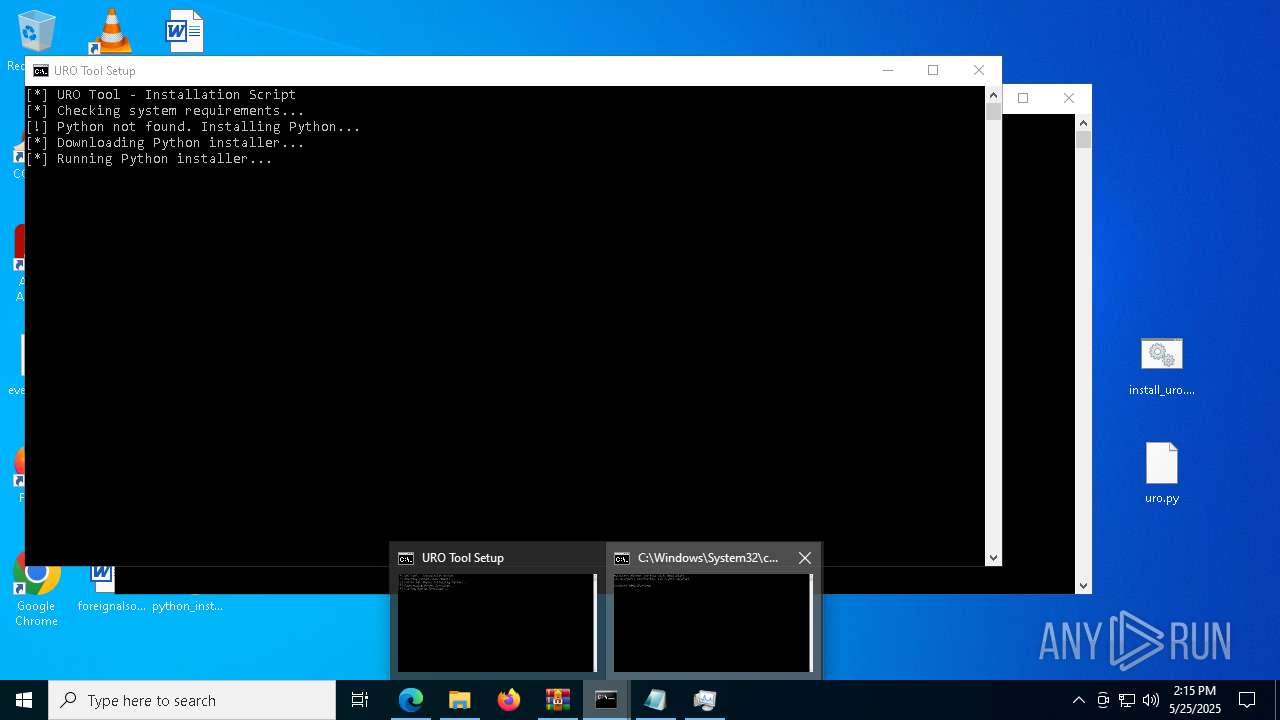Viewport: 1280px width, 720px height.
Task: Select the C:\Windows\System32 cmd preview thumbnail
Action: click(713, 622)
